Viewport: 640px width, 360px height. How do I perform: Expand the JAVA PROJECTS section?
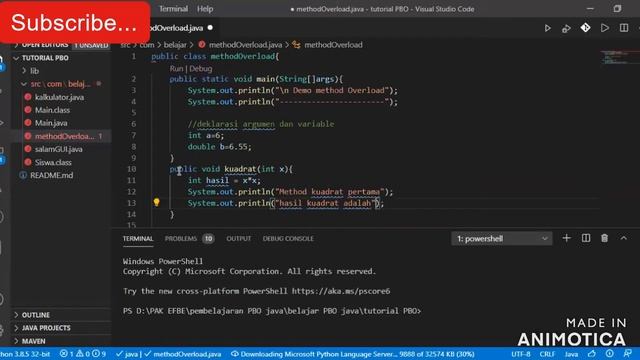[61, 328]
